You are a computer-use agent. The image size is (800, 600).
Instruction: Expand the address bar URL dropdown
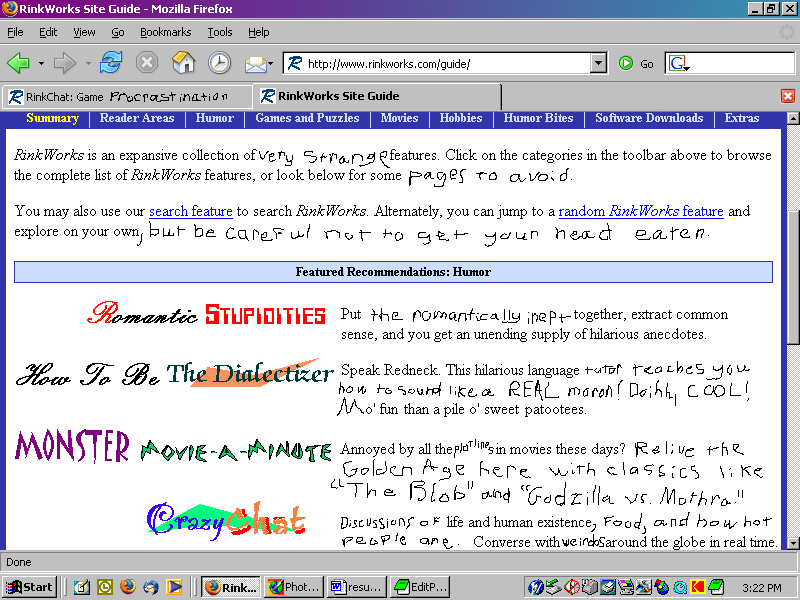(598, 63)
